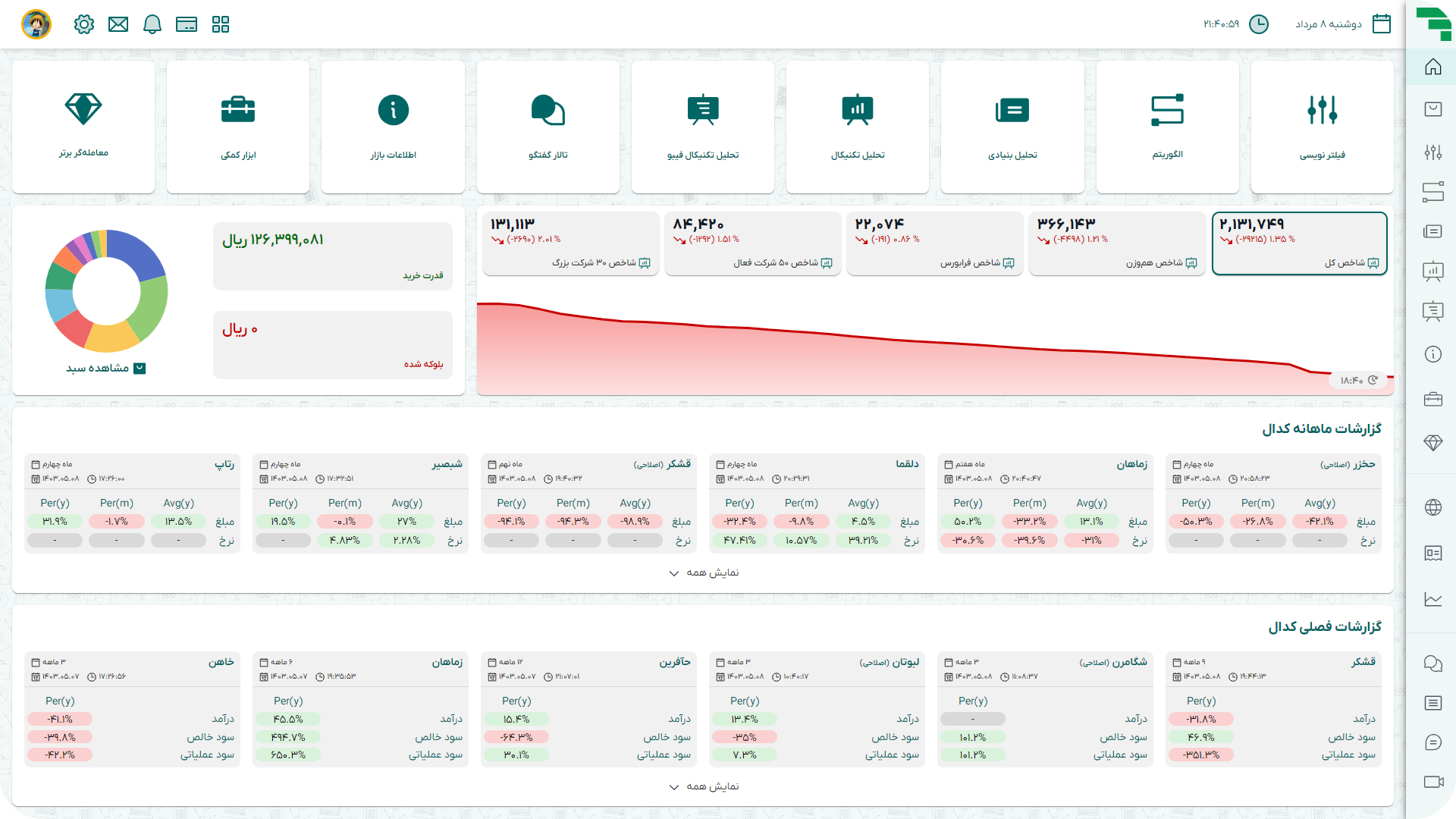Select شاخص ۵۰ شرکت فعال tab

pyautogui.click(x=753, y=243)
